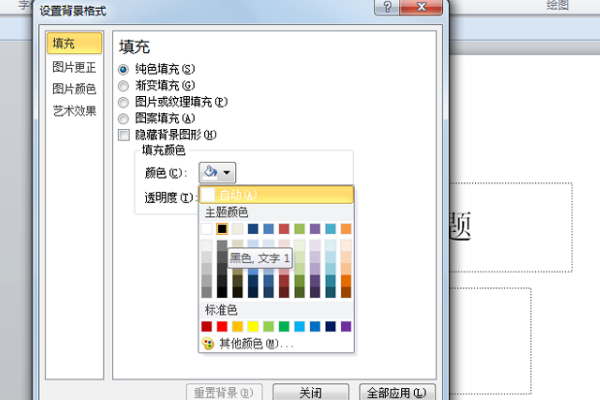Pick tan theme color swatch in top row
The image size is (600, 400).
pyautogui.click(x=238, y=229)
